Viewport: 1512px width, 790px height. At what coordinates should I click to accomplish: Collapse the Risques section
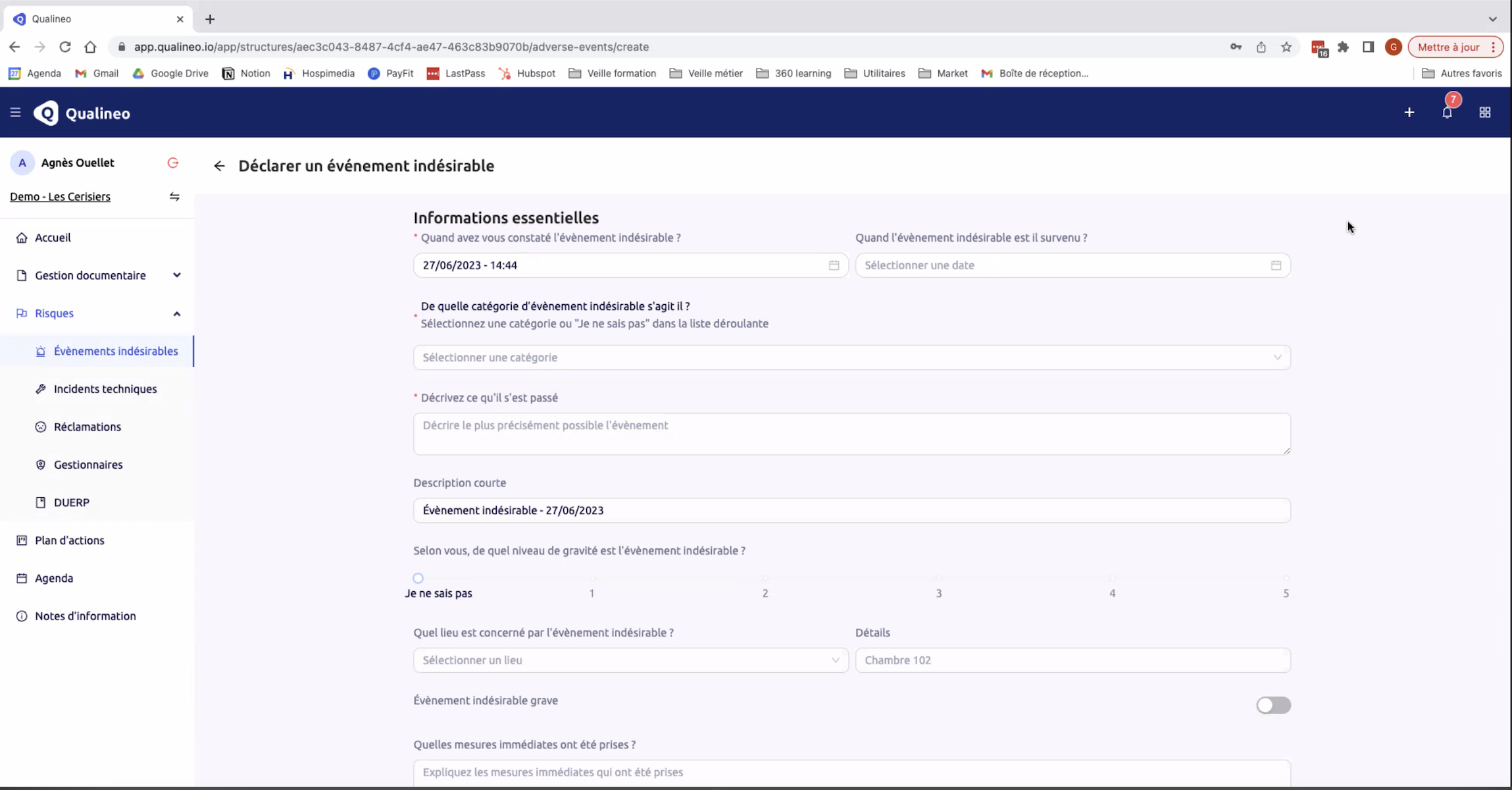pos(176,313)
